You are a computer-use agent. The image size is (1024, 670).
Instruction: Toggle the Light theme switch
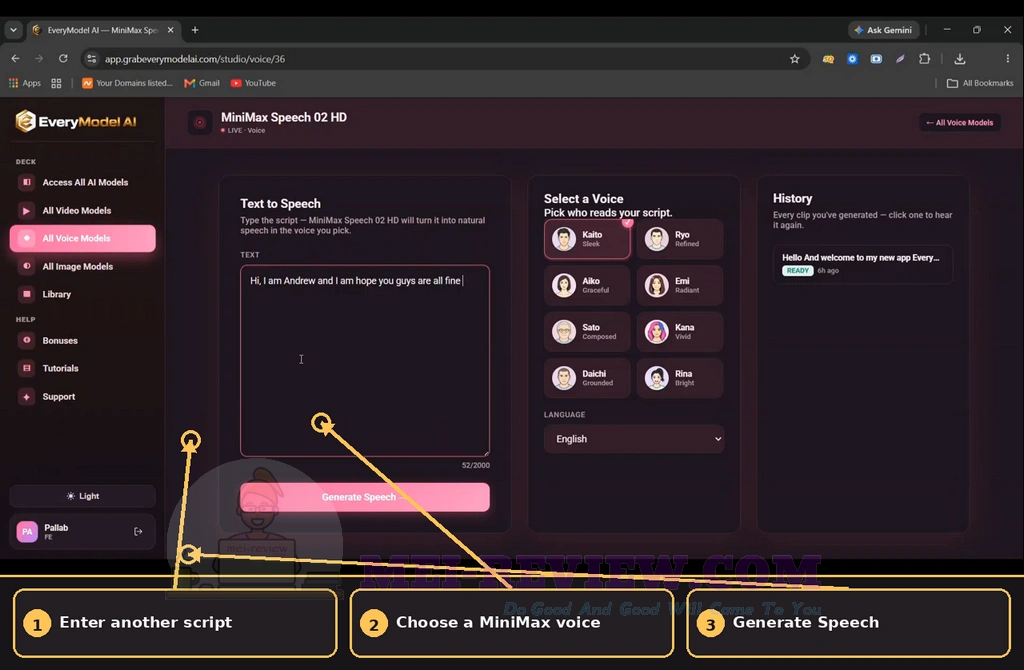pos(82,496)
